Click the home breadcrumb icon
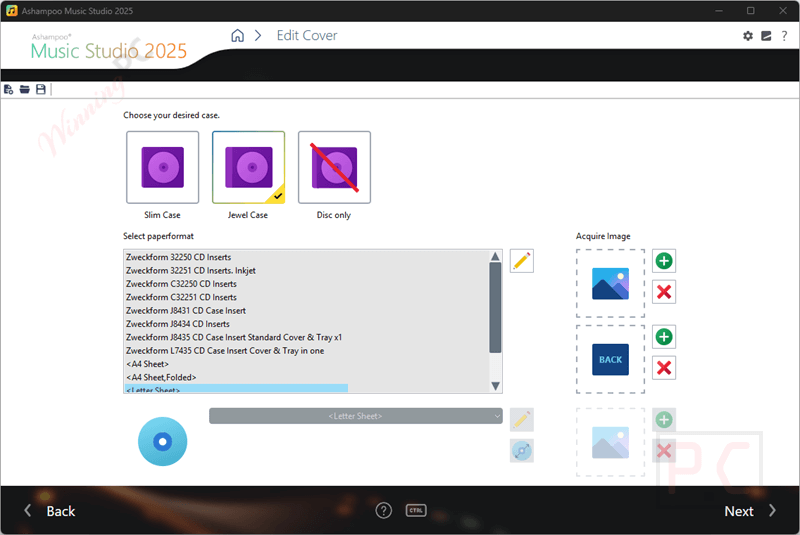This screenshot has height=535, width=800. coord(237,36)
